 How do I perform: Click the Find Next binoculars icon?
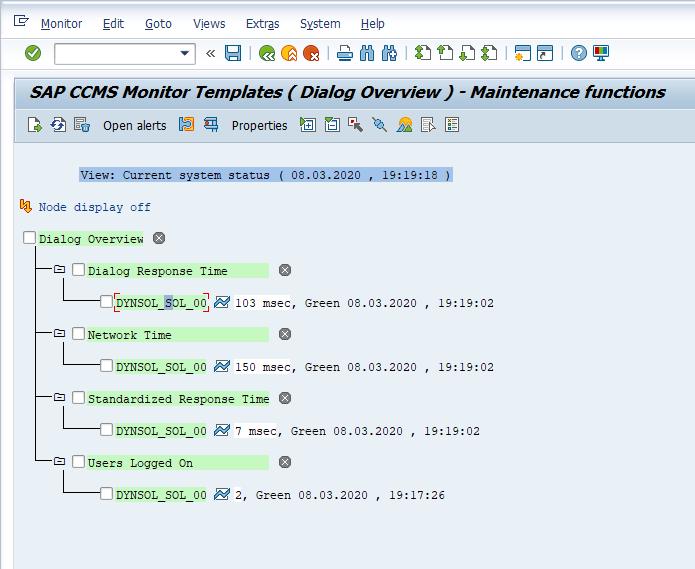[389, 53]
